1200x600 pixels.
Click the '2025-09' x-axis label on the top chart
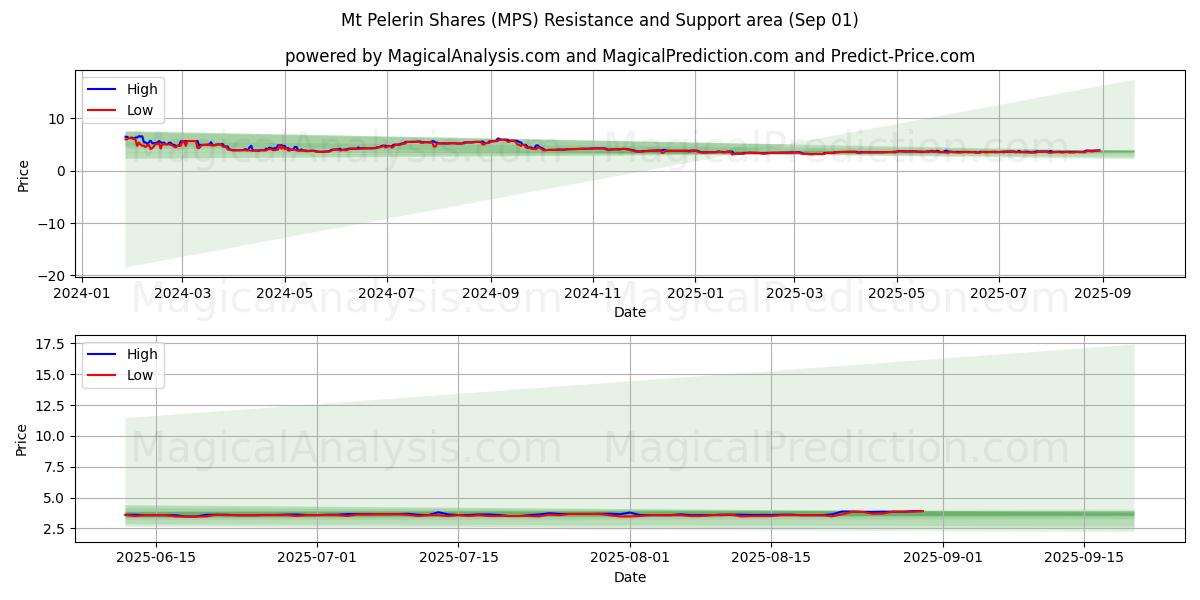(x=1102, y=294)
